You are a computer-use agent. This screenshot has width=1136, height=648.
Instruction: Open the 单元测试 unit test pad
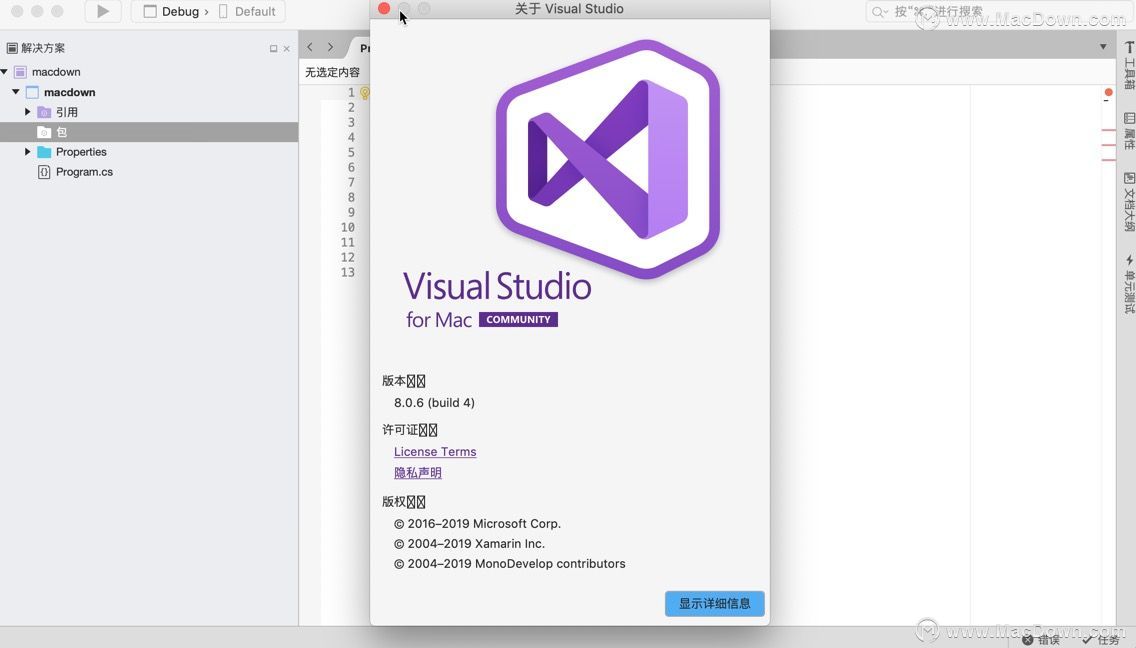(1129, 283)
